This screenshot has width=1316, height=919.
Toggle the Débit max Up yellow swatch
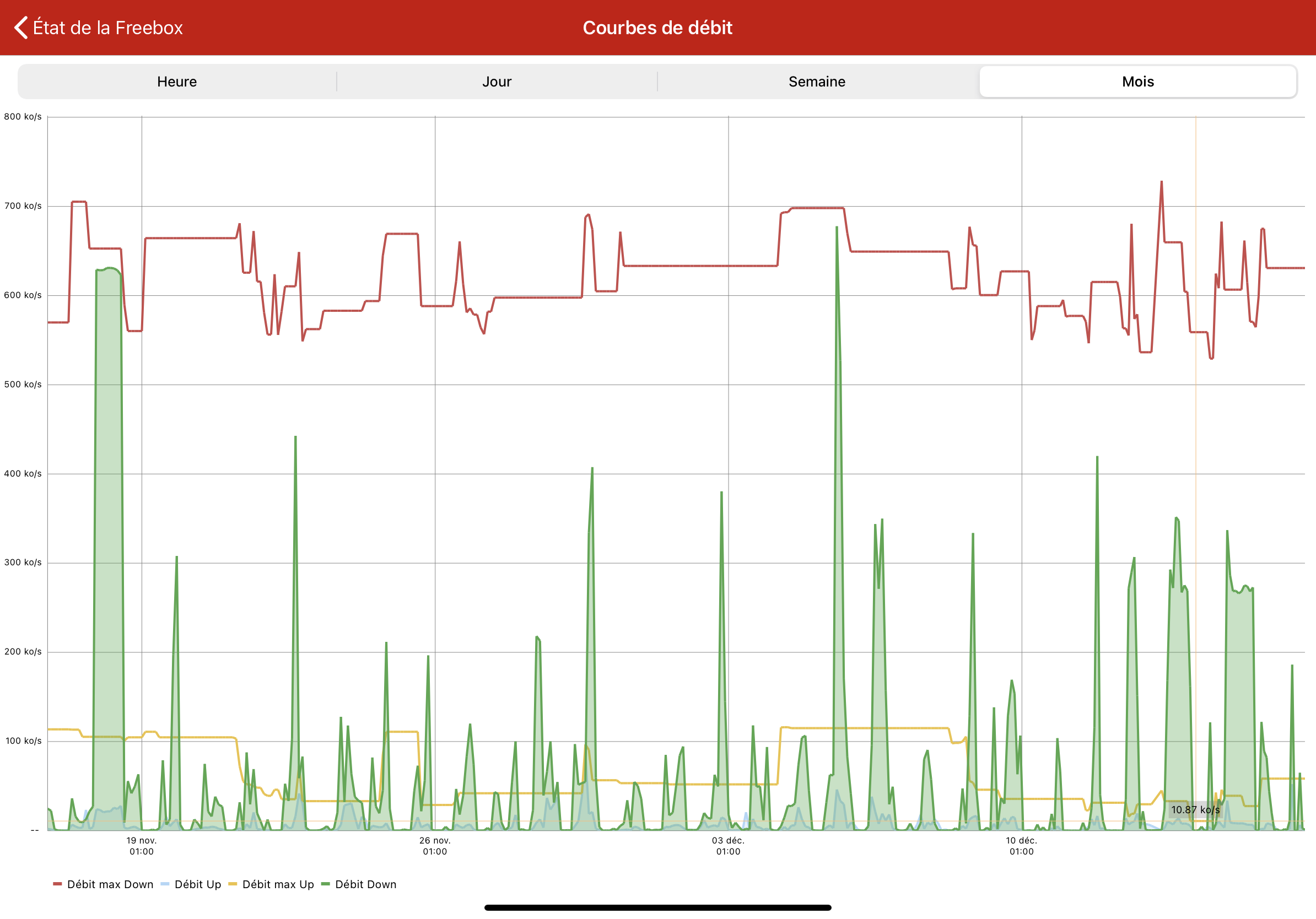coord(233,884)
